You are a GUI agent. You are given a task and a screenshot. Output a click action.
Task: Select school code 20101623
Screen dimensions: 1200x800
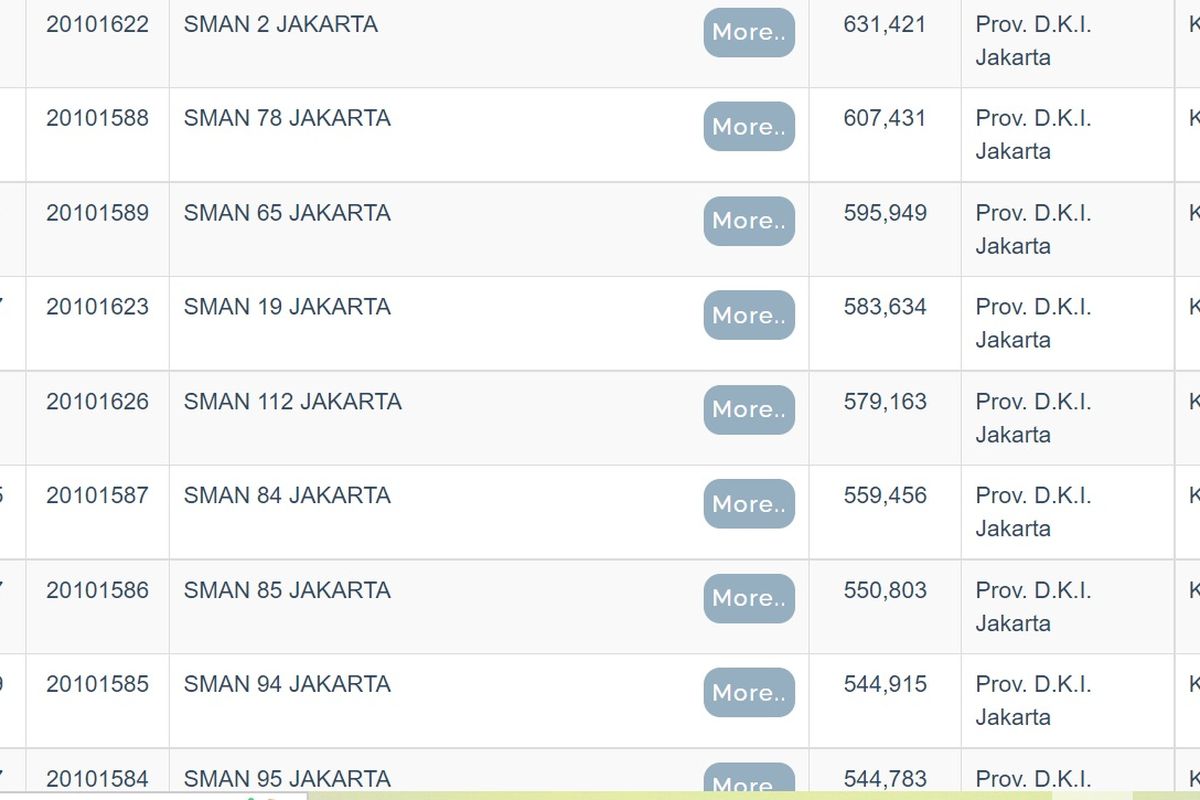click(x=97, y=307)
